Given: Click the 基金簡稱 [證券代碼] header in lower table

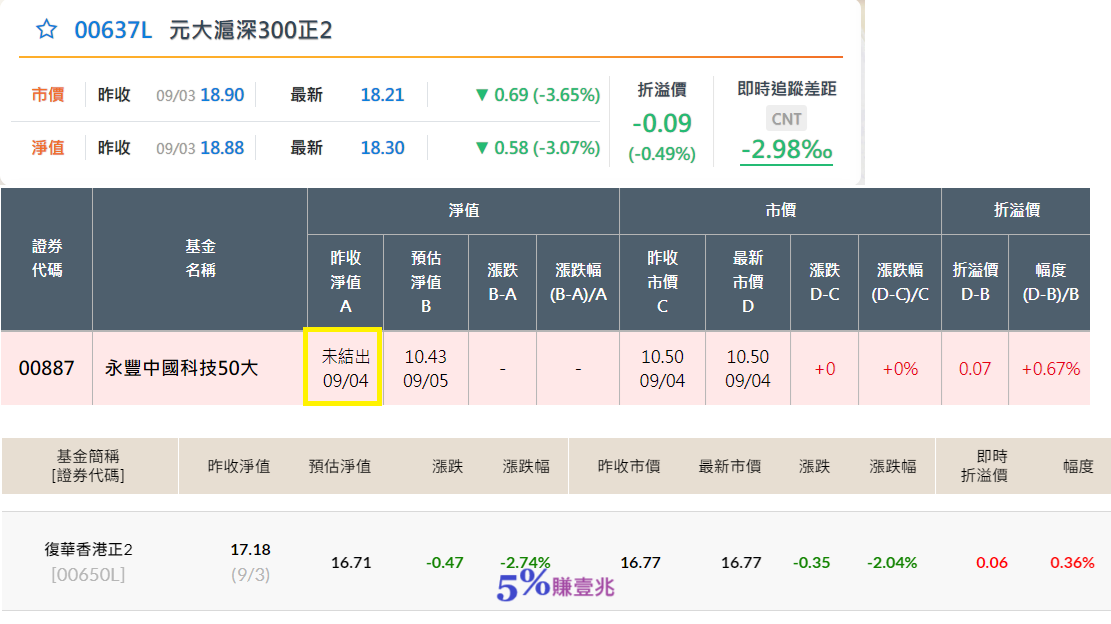Looking at the screenshot, I should [x=89, y=466].
